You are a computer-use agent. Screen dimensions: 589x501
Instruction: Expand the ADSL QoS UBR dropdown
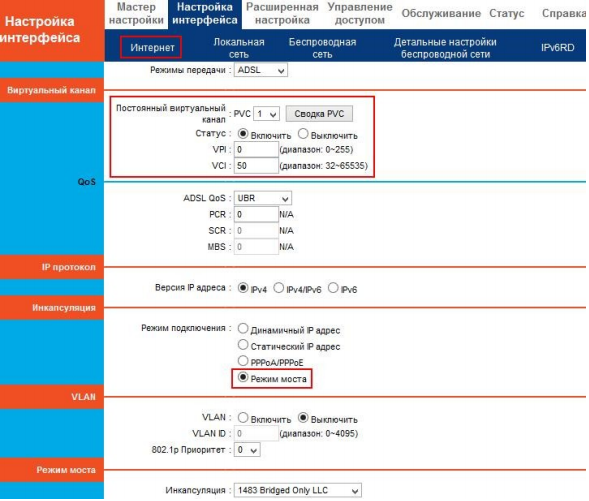(263, 198)
